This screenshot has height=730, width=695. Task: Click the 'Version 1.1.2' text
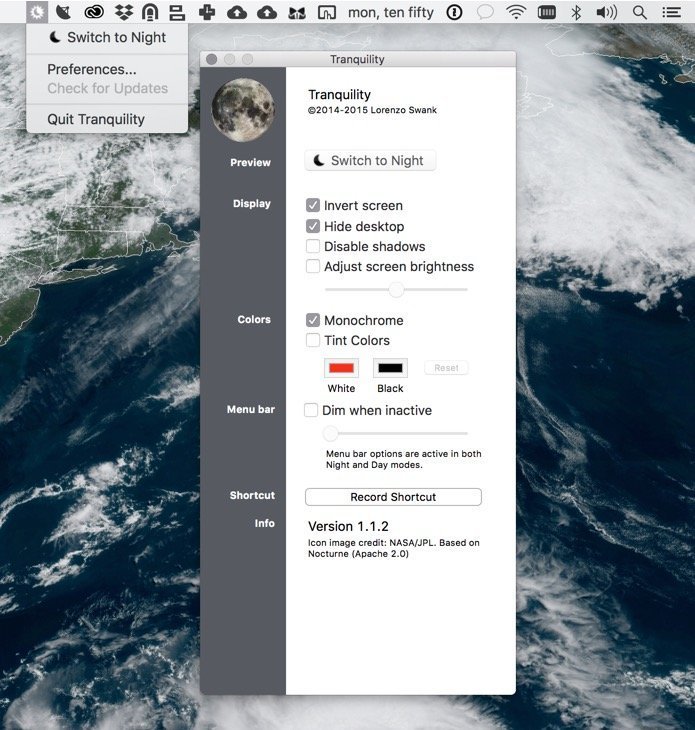348,526
